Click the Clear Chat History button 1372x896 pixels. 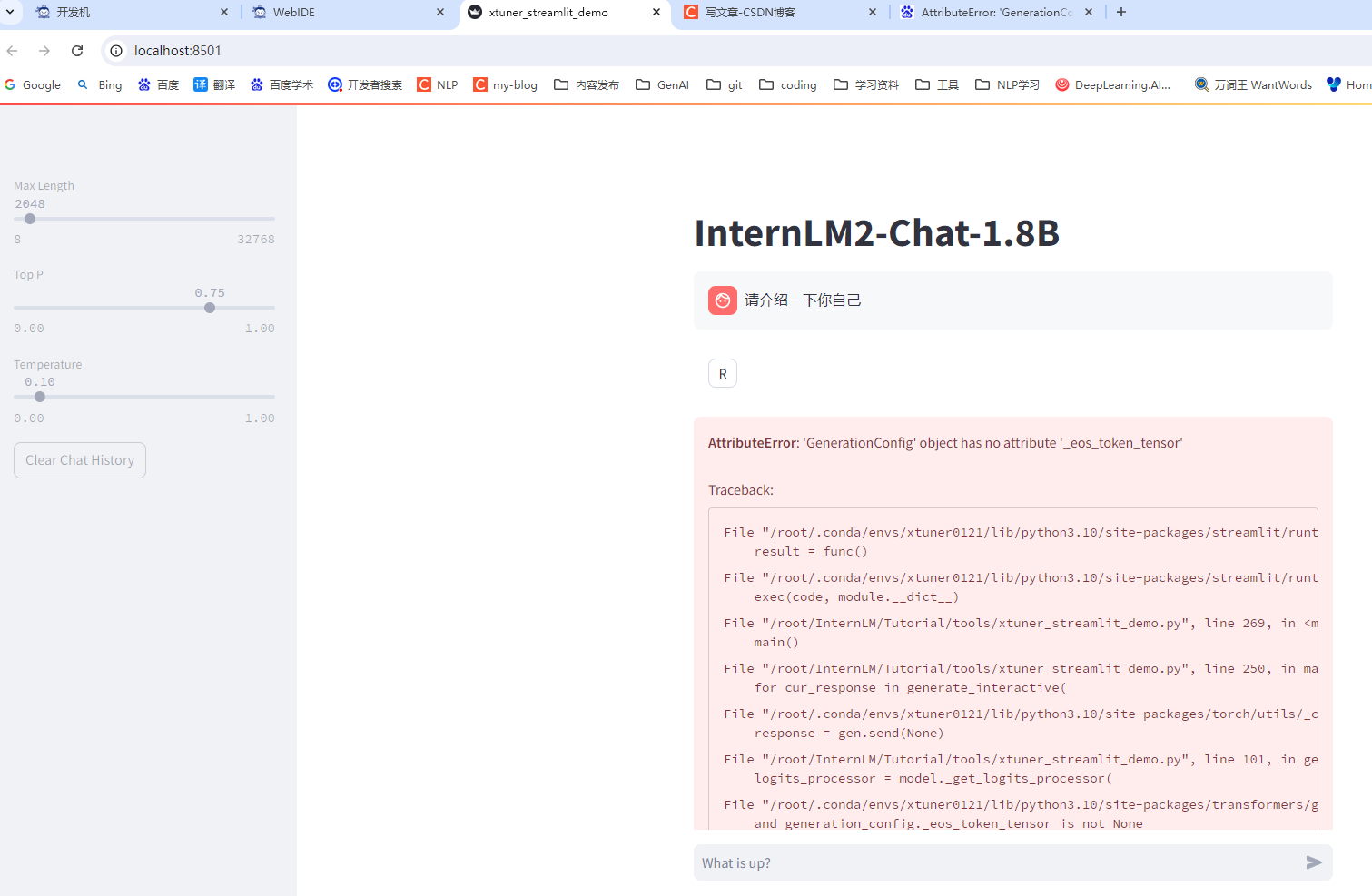(x=80, y=460)
